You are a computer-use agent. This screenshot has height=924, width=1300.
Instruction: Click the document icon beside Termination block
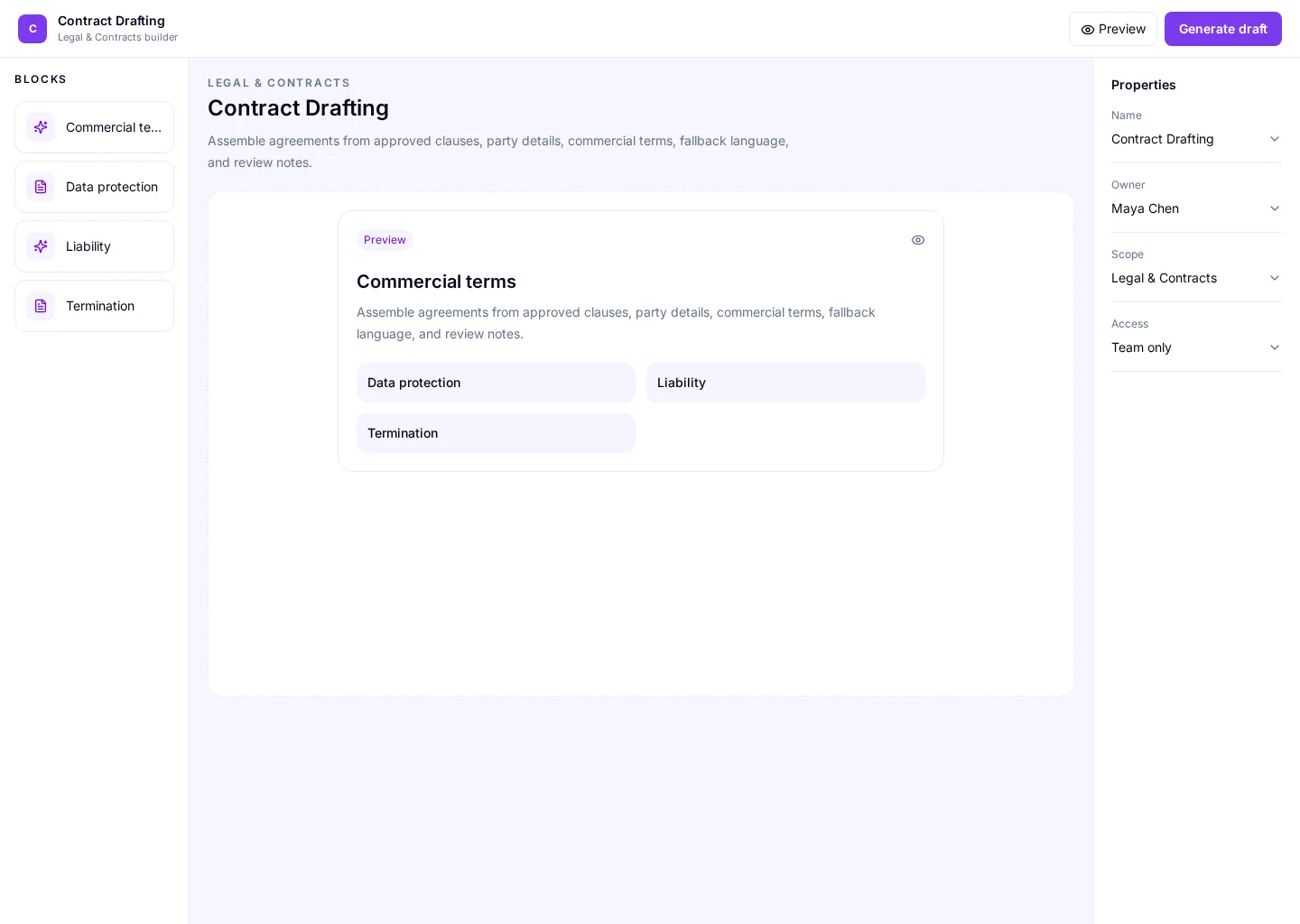click(x=41, y=306)
